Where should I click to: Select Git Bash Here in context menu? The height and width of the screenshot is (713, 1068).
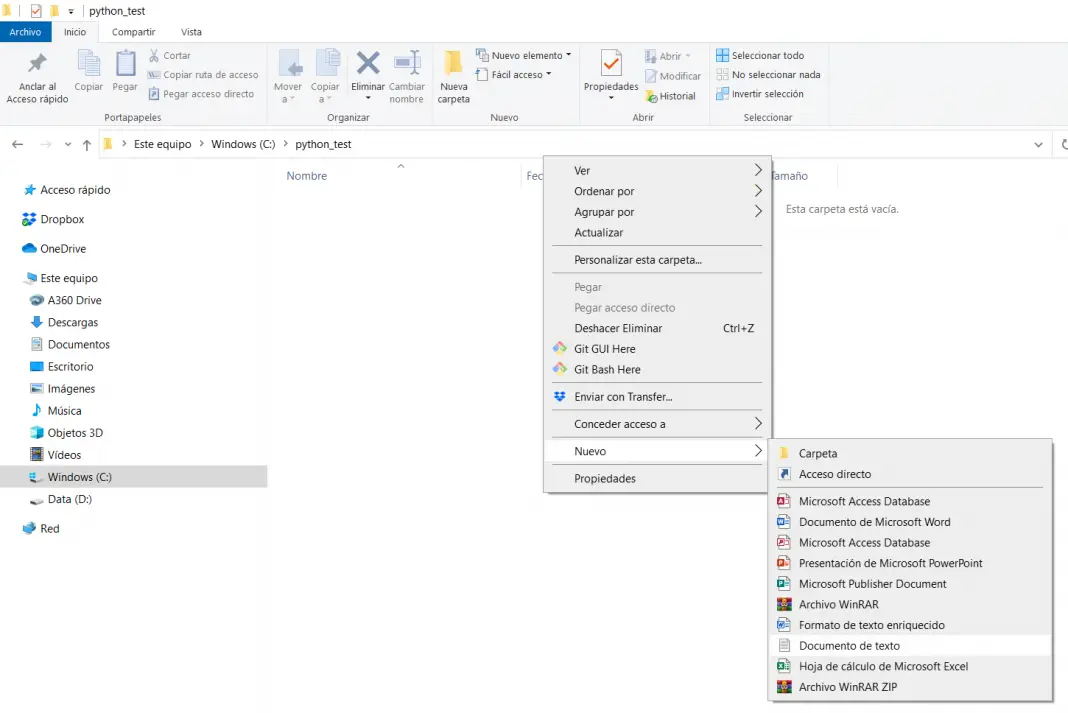pos(607,370)
